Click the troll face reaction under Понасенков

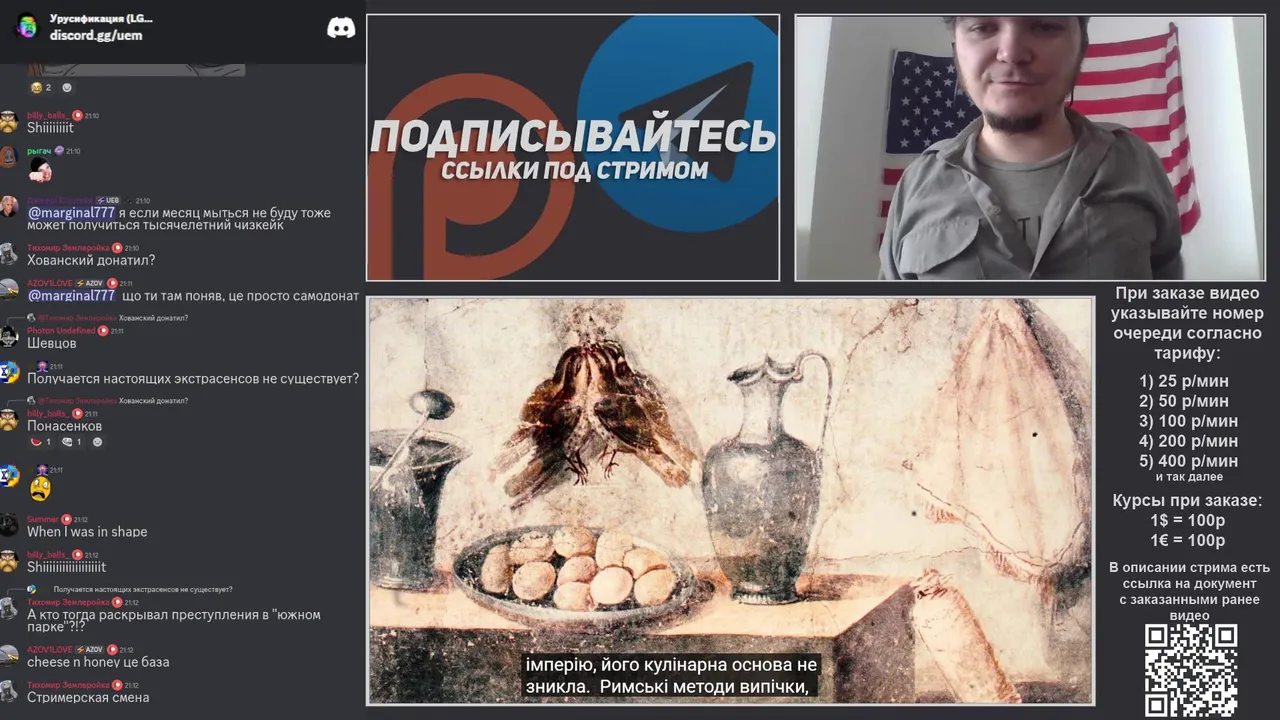tap(72, 442)
